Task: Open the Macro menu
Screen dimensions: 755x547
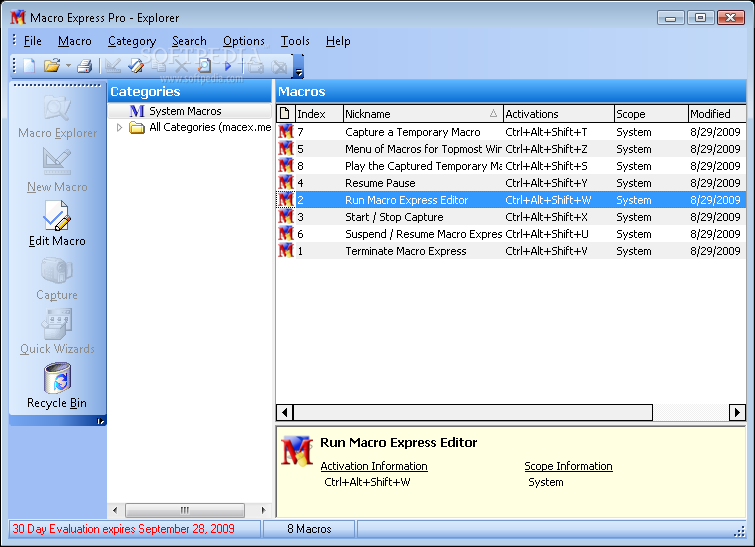Action: (x=75, y=41)
